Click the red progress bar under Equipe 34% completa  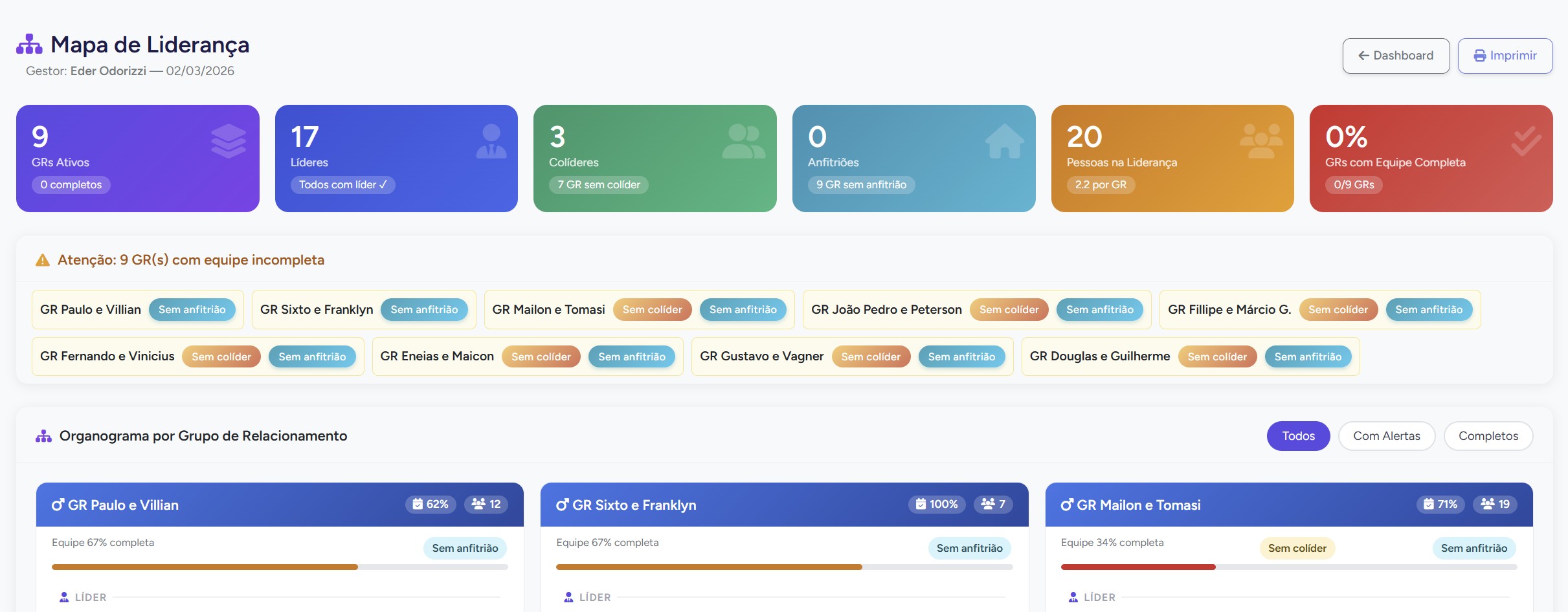pyautogui.click(x=1137, y=567)
